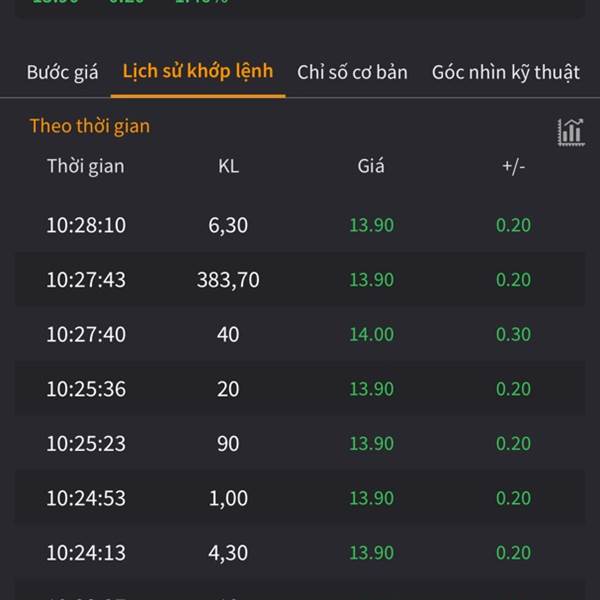Viewport: 600px width, 600px height.
Task: Select the 10:27:43 trade row
Action: [300, 279]
